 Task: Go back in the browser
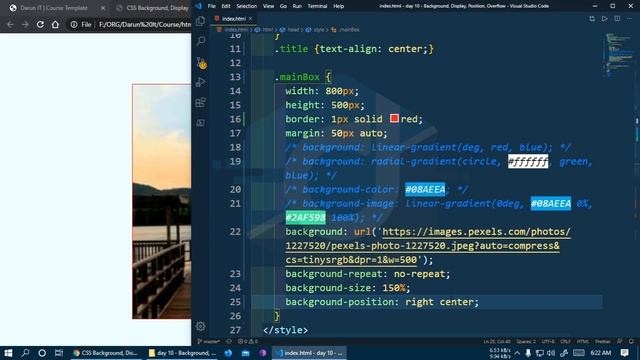pos(10,24)
